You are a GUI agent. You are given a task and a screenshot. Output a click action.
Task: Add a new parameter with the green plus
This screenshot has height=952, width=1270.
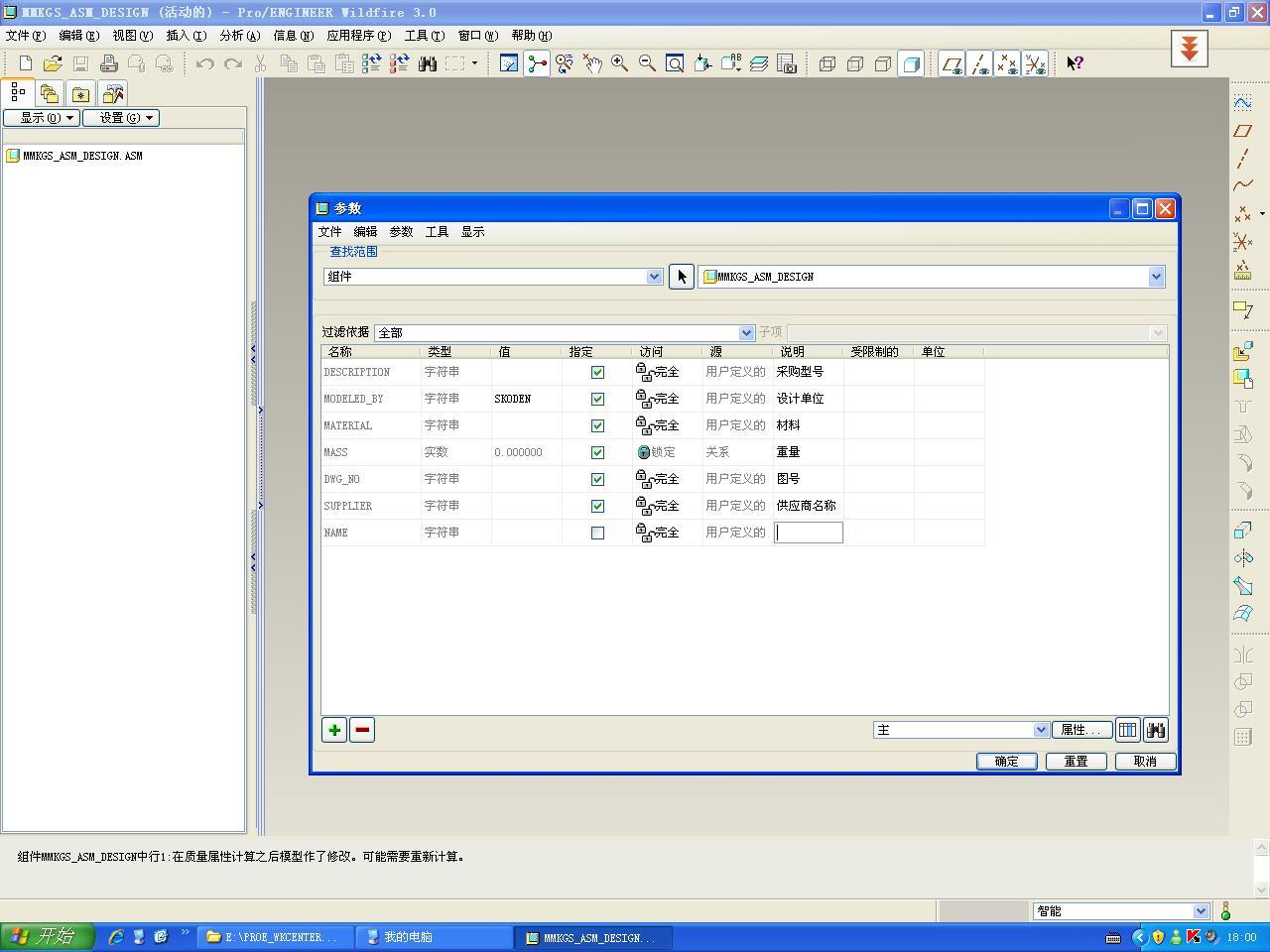click(x=334, y=730)
